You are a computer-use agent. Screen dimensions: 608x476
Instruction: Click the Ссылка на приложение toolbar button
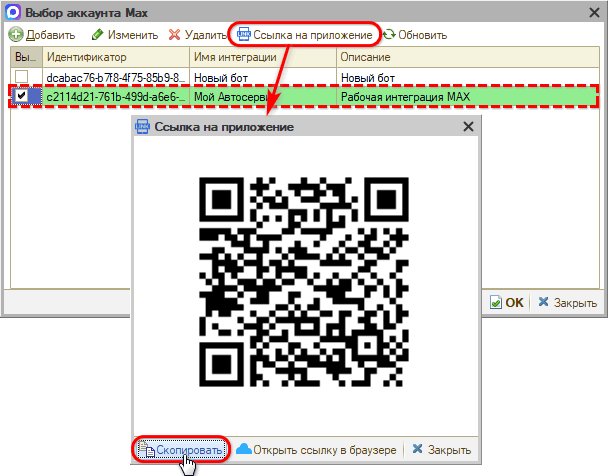[303, 35]
